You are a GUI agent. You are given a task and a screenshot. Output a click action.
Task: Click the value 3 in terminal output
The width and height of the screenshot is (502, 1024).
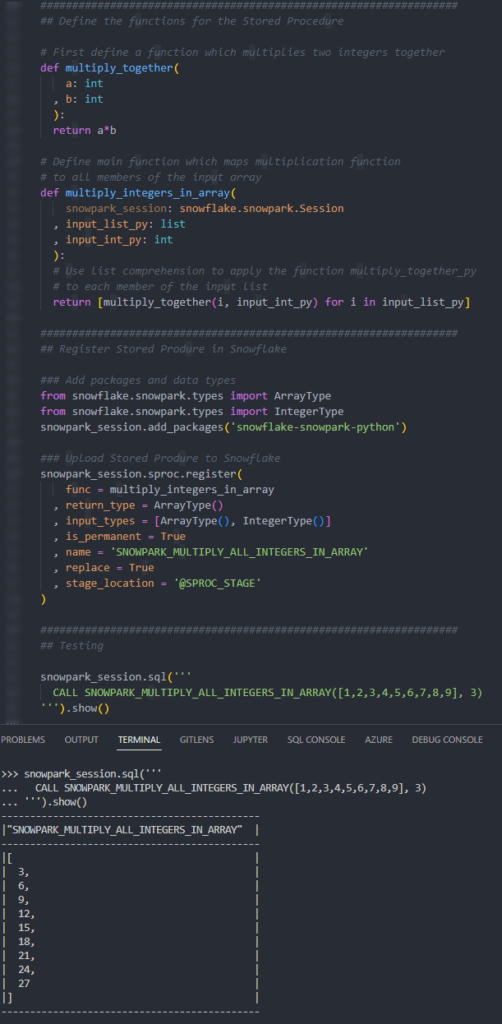pos(22,872)
